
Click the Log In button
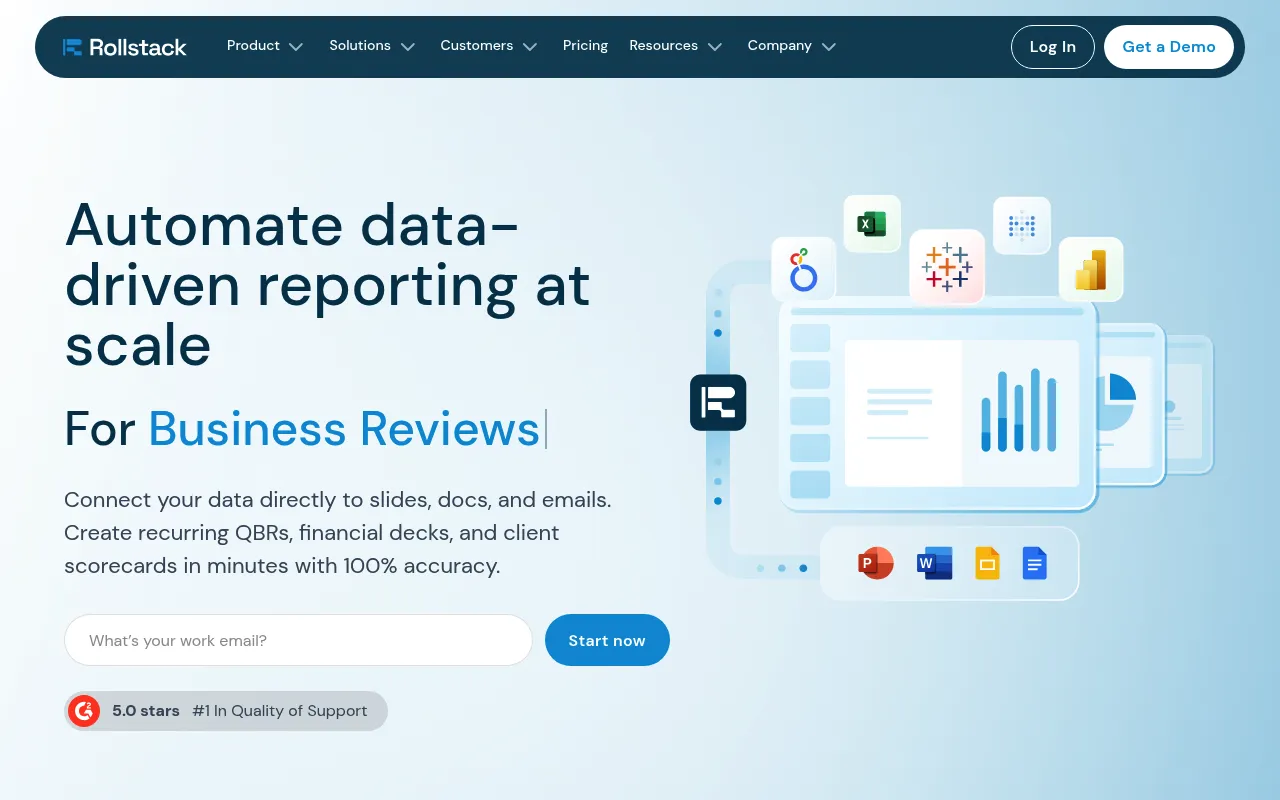click(1053, 47)
